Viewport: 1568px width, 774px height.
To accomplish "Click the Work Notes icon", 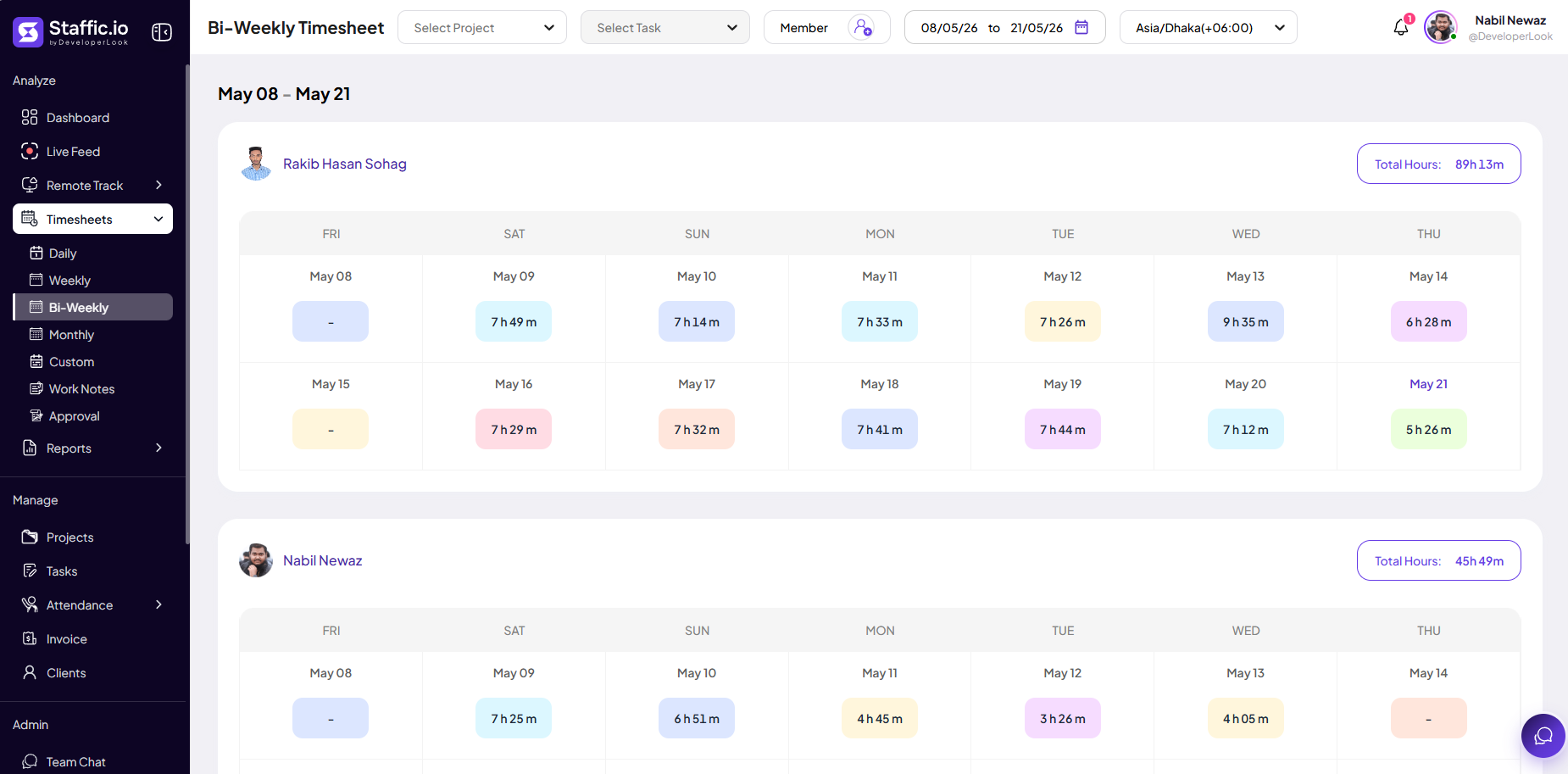I will 36,388.
